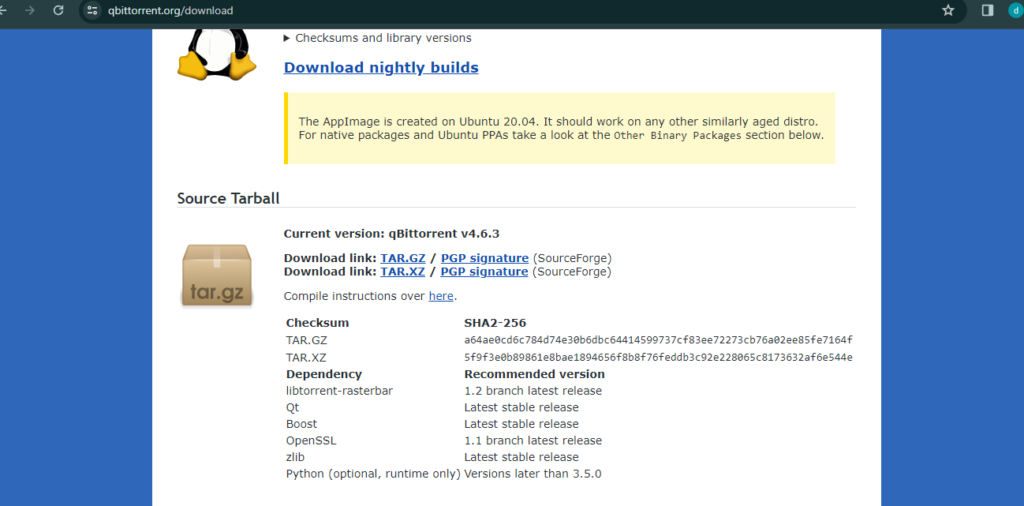This screenshot has width=1024, height=506.
Task: Open PGP signature for the TAR.XZ download
Action: (x=484, y=271)
